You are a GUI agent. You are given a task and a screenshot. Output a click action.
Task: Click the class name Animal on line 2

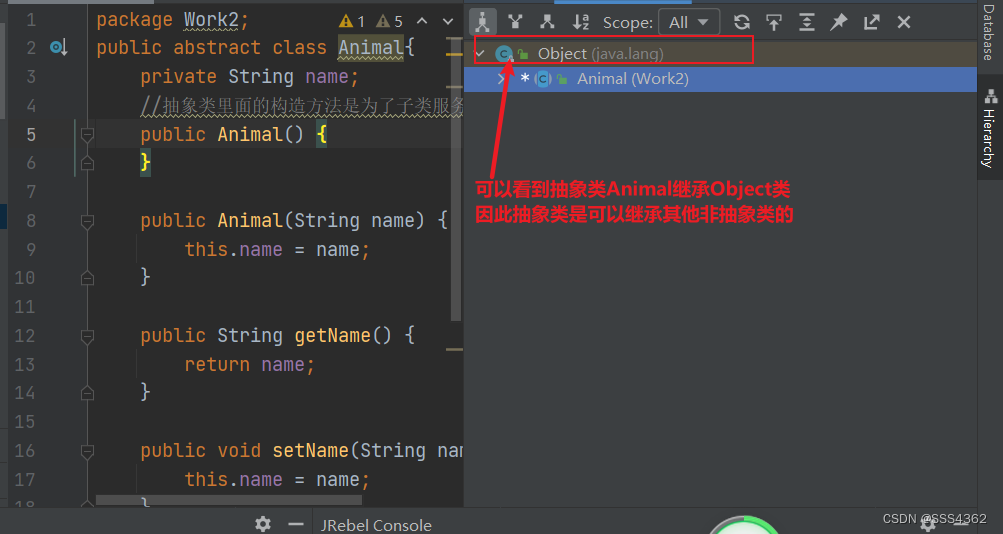(370, 48)
